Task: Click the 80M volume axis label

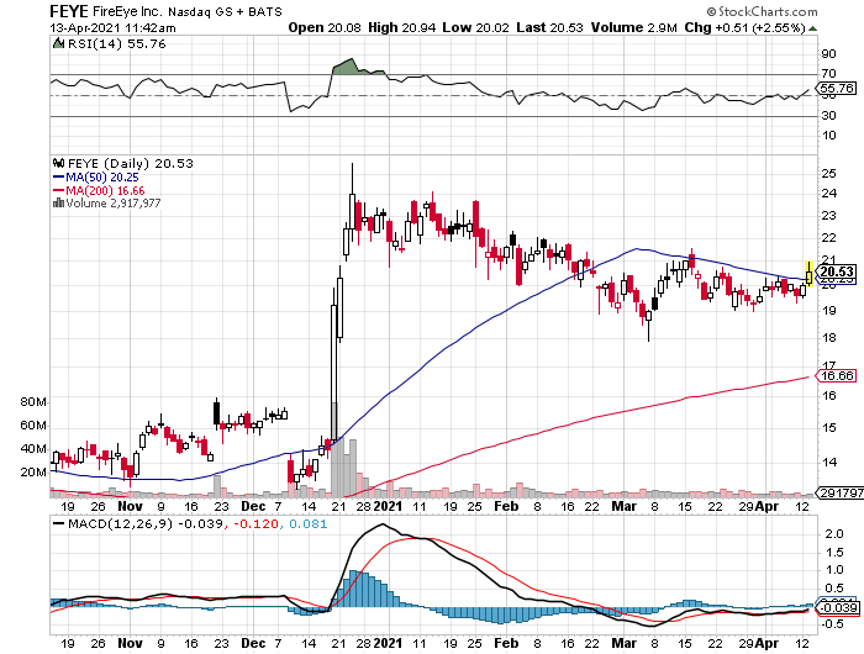Action: click(x=33, y=402)
